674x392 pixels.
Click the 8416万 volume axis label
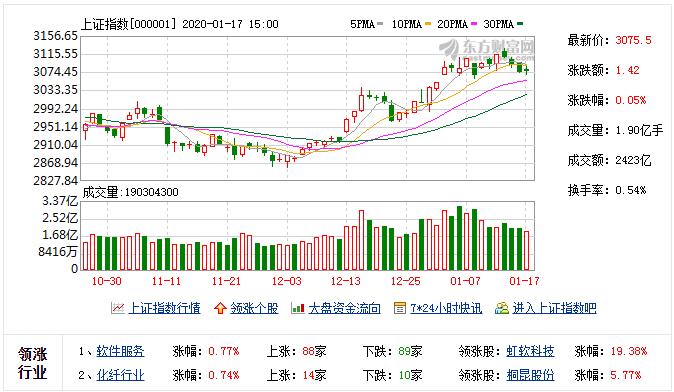(58, 252)
